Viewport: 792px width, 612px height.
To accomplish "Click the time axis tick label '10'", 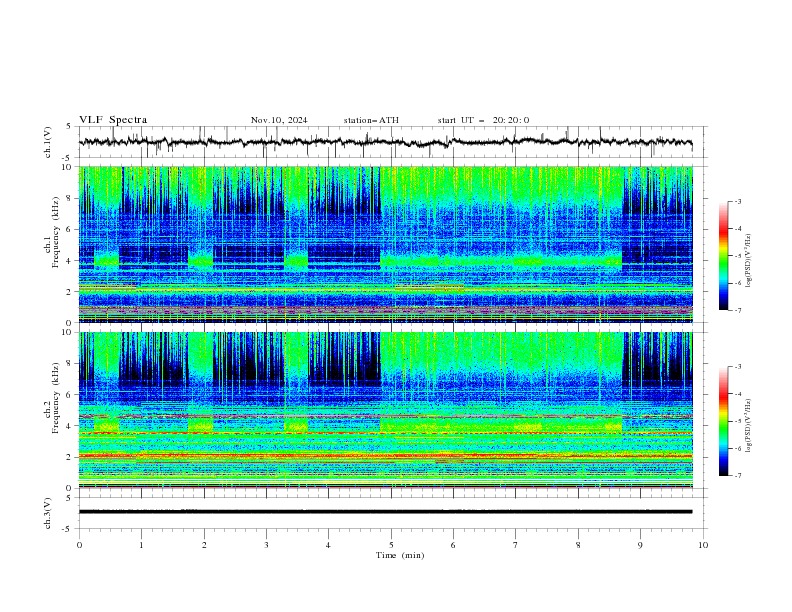I will tap(703, 545).
